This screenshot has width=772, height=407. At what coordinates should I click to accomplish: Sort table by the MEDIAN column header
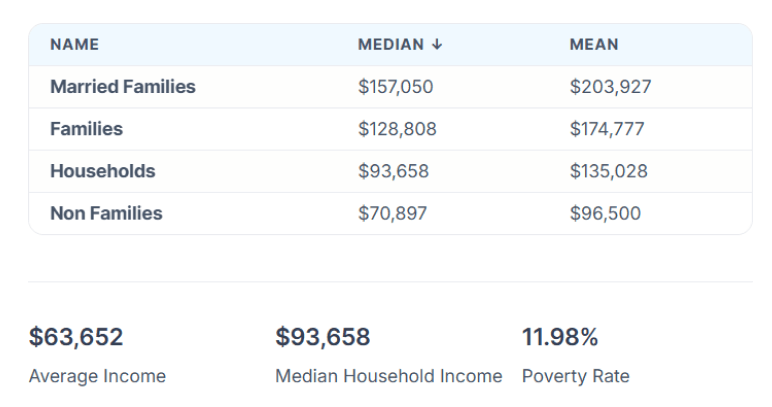pyautogui.click(x=392, y=45)
